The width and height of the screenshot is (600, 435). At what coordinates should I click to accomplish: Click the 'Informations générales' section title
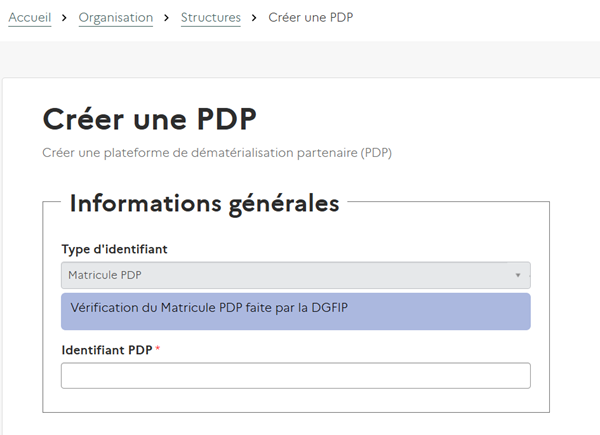click(x=204, y=204)
